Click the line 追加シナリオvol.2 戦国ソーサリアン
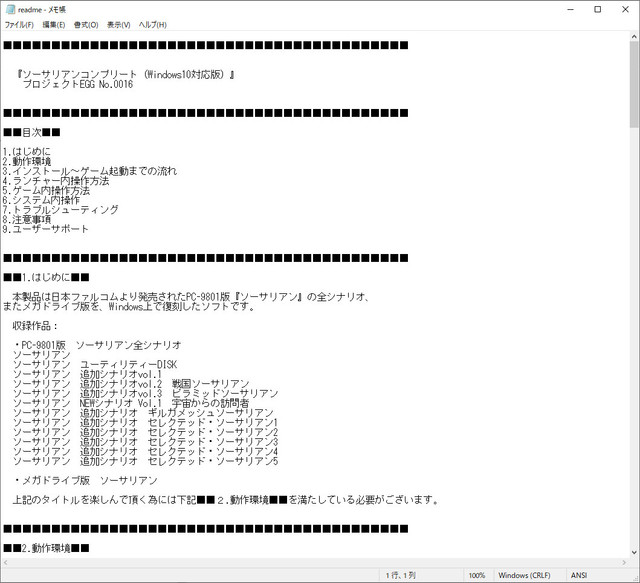 [131, 384]
